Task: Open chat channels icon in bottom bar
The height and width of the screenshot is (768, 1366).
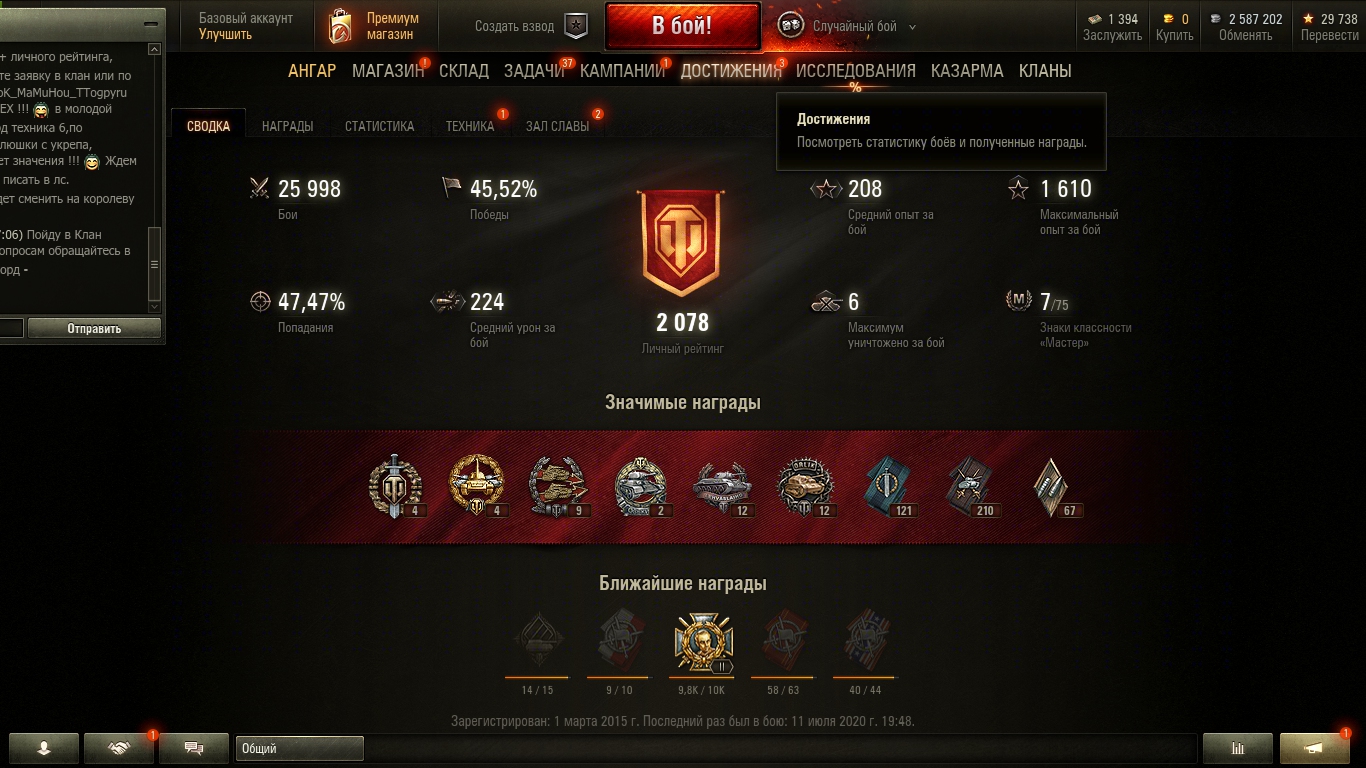Action: [195, 748]
